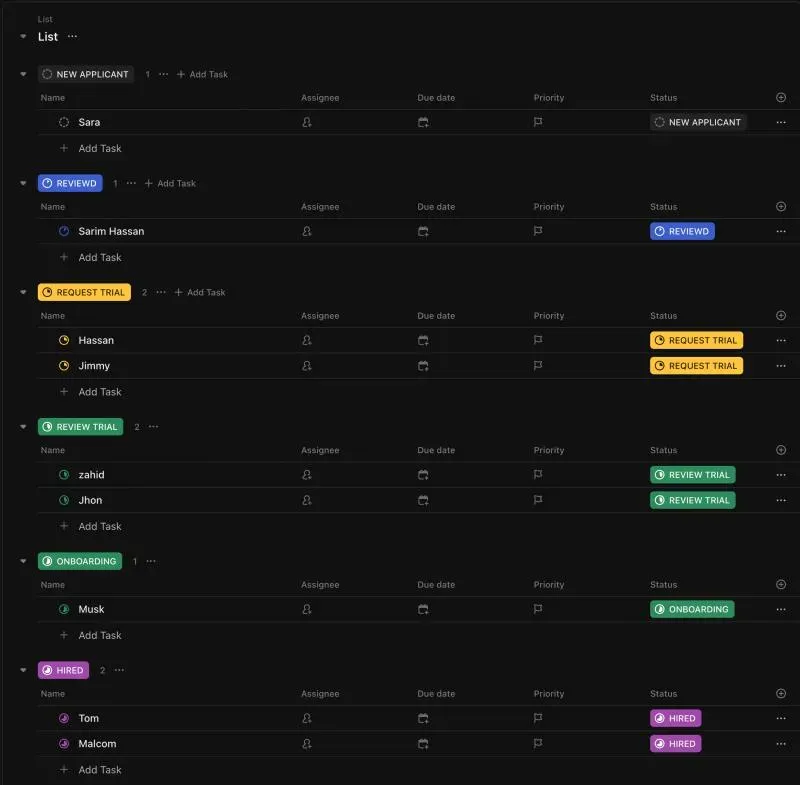The width and height of the screenshot is (800, 785).
Task: Collapse the List section arrow
Action: pos(23,37)
